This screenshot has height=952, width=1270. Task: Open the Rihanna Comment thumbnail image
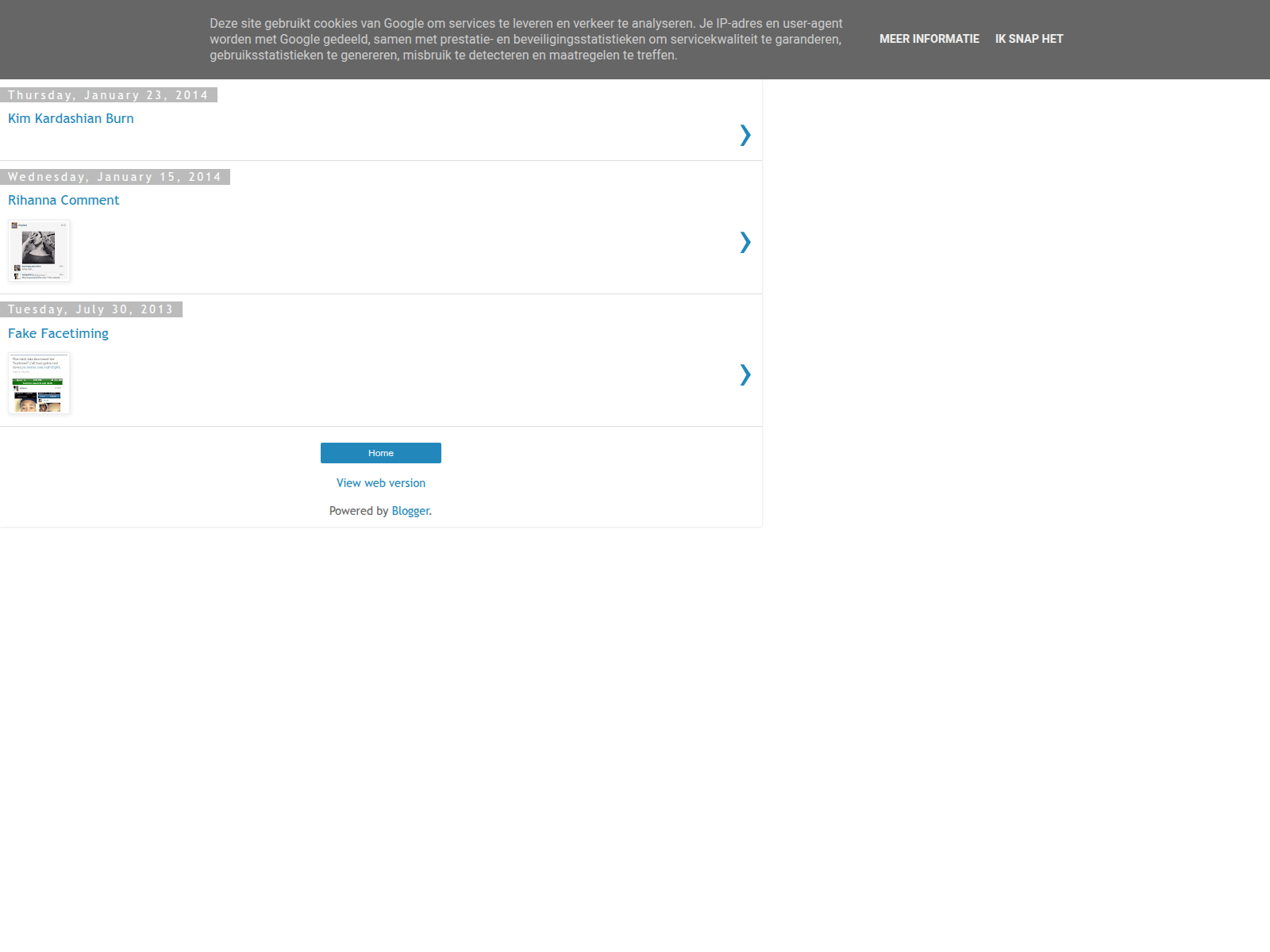(x=39, y=251)
